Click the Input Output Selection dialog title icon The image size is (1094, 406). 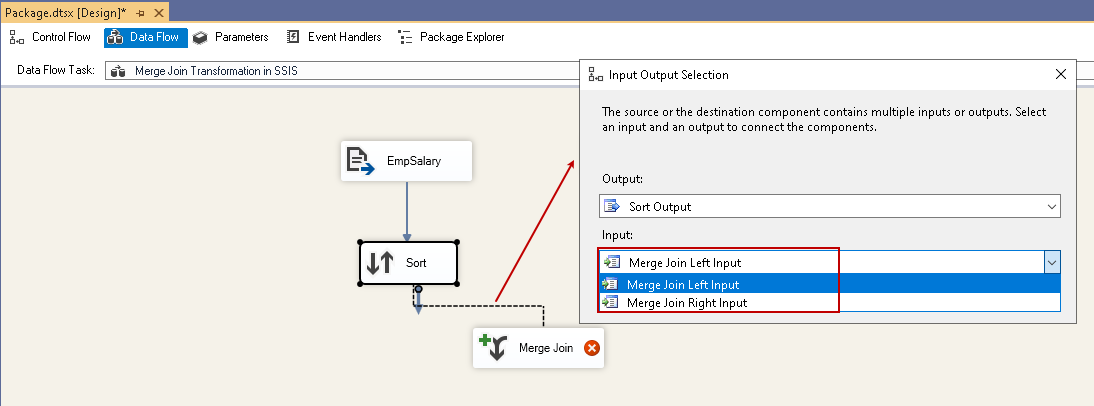[x=596, y=75]
